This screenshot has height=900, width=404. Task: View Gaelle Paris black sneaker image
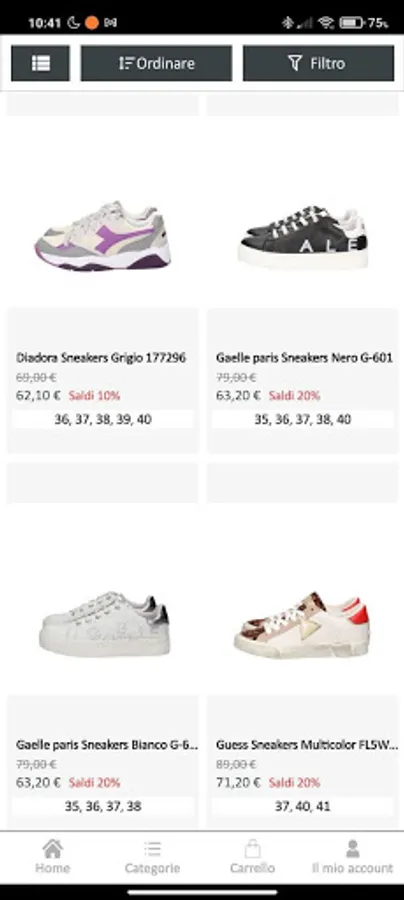(302, 236)
